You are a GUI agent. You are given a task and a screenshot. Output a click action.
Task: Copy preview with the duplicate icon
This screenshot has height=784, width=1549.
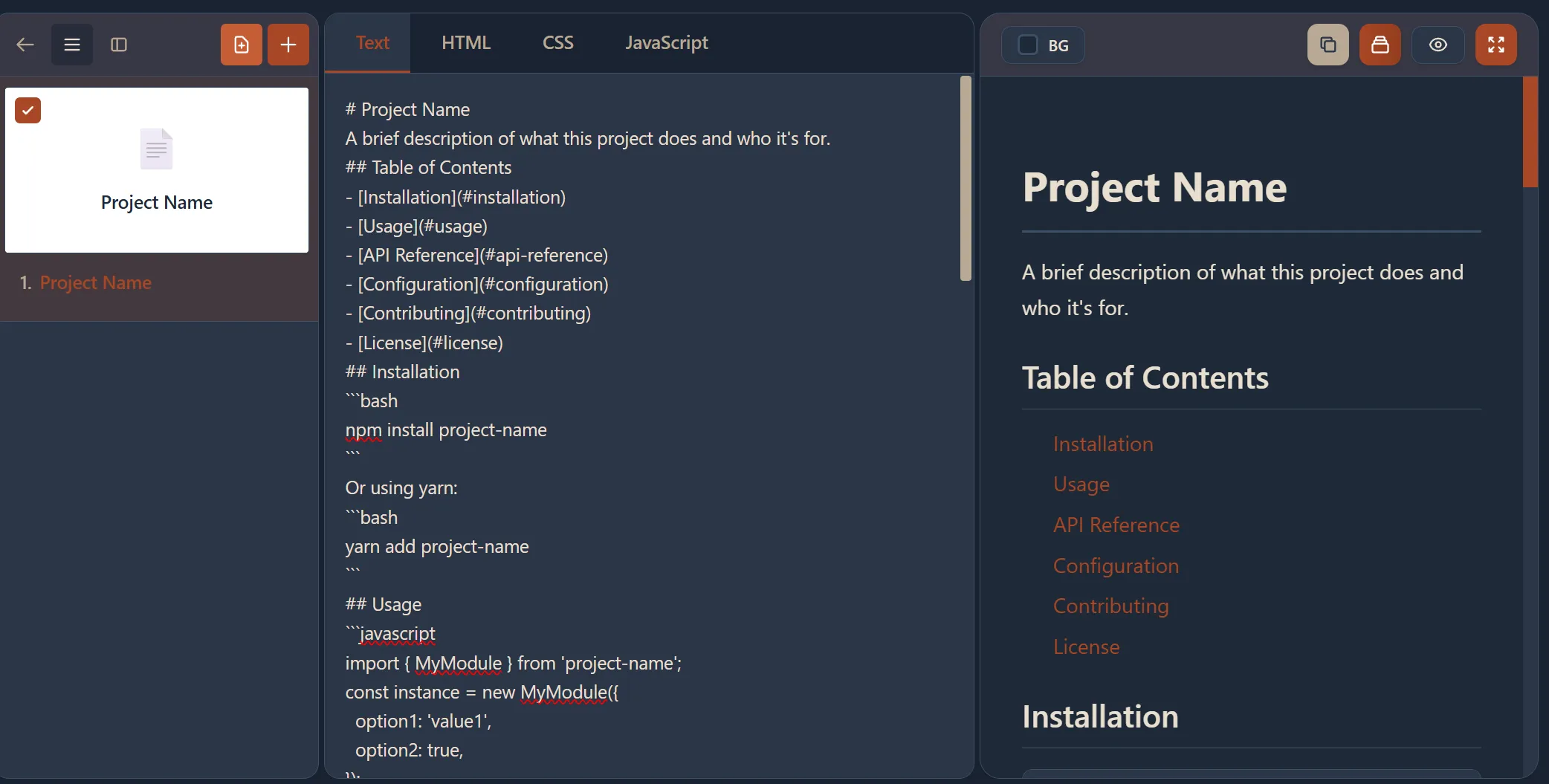pos(1328,45)
